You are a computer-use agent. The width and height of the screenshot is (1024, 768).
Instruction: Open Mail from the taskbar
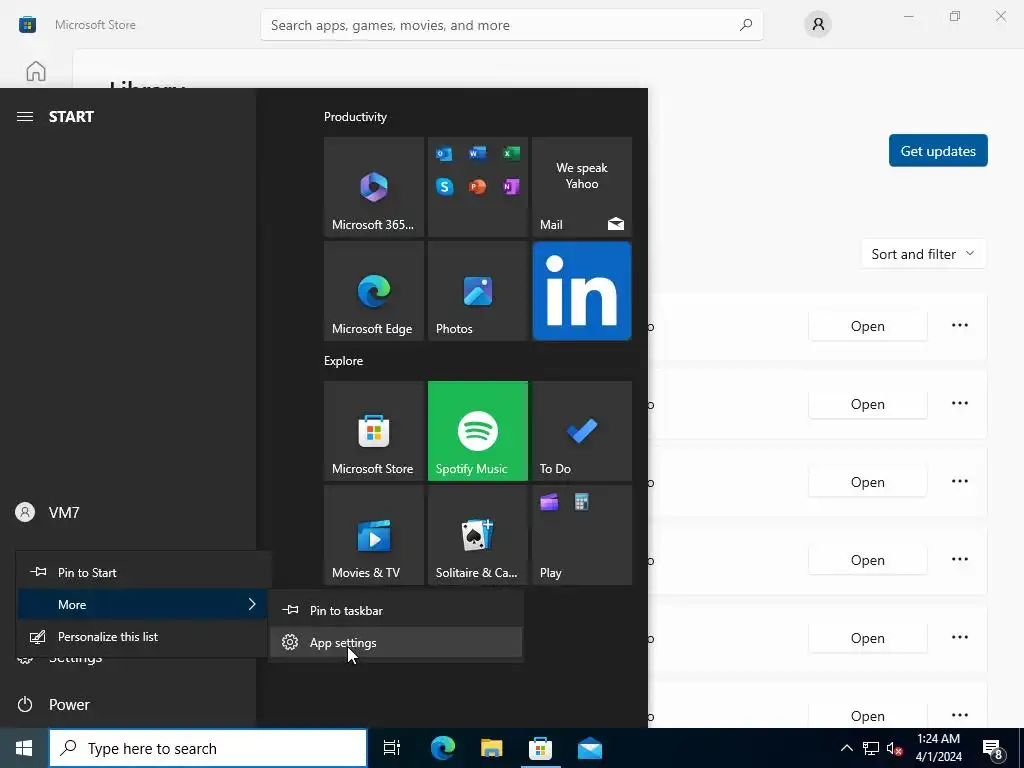click(590, 748)
